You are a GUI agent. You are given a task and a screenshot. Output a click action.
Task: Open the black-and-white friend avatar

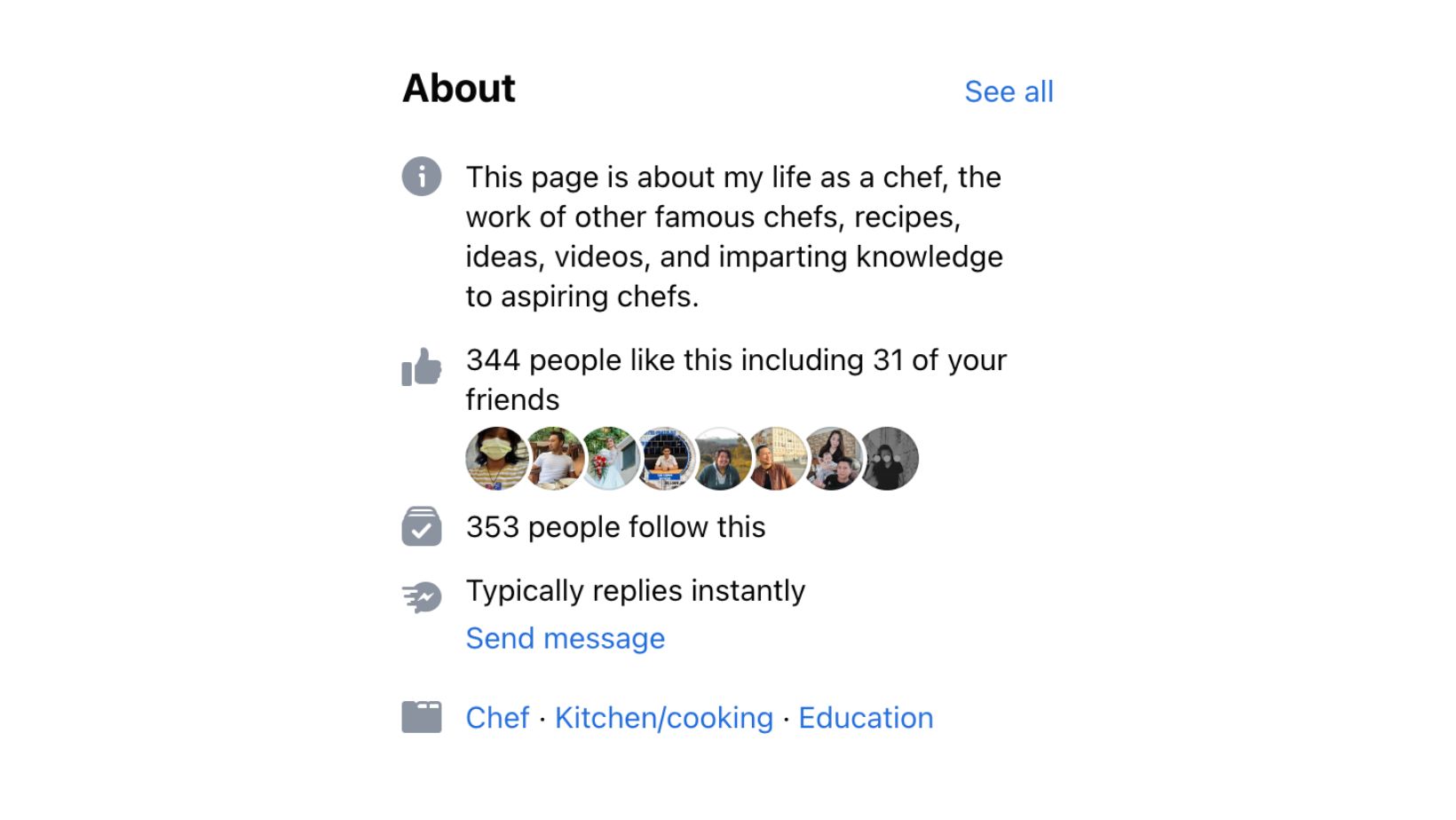(890, 458)
